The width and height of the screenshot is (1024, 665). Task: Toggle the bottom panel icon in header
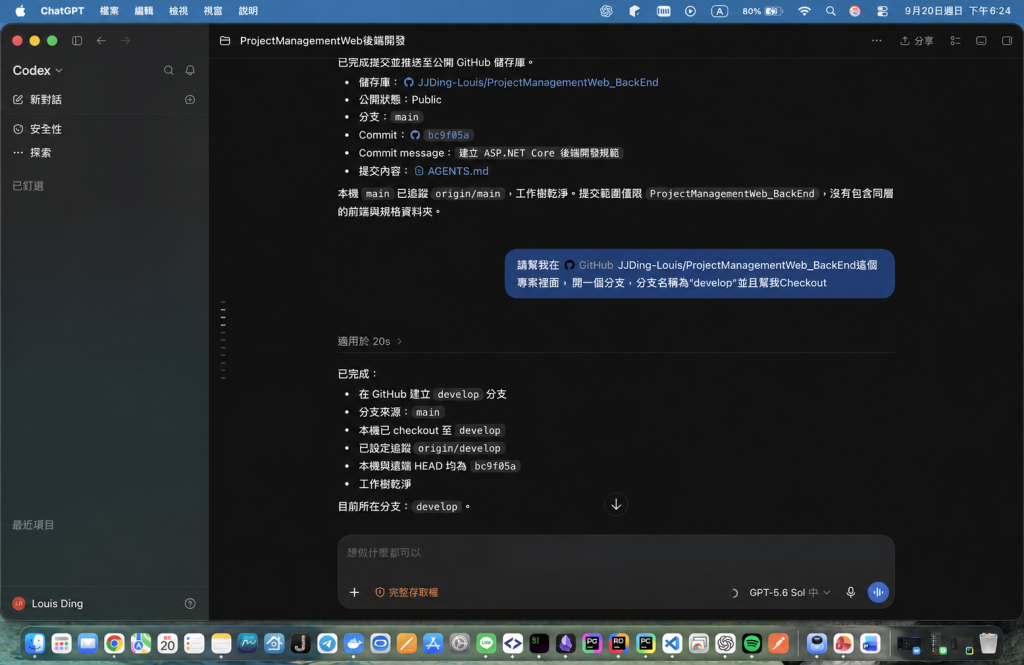point(981,41)
